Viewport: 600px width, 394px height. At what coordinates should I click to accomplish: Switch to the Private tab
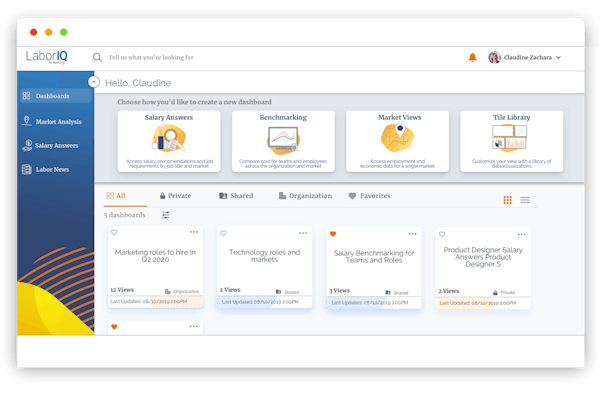176,196
